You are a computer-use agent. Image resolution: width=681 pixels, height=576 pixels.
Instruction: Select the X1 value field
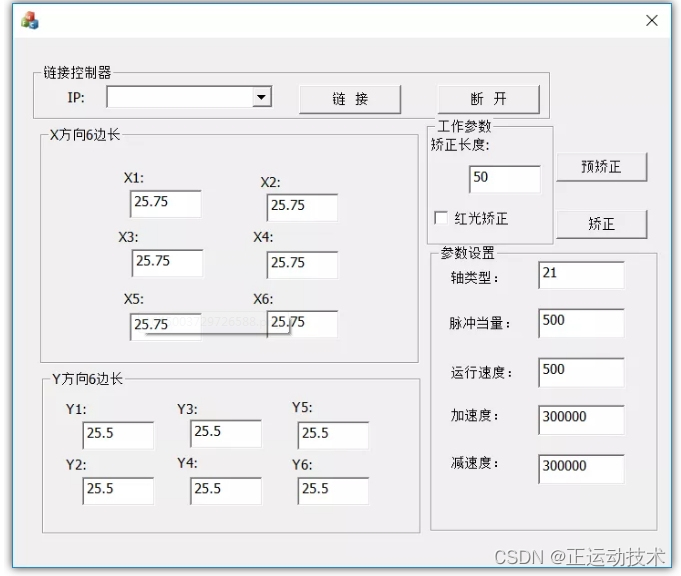tap(165, 203)
